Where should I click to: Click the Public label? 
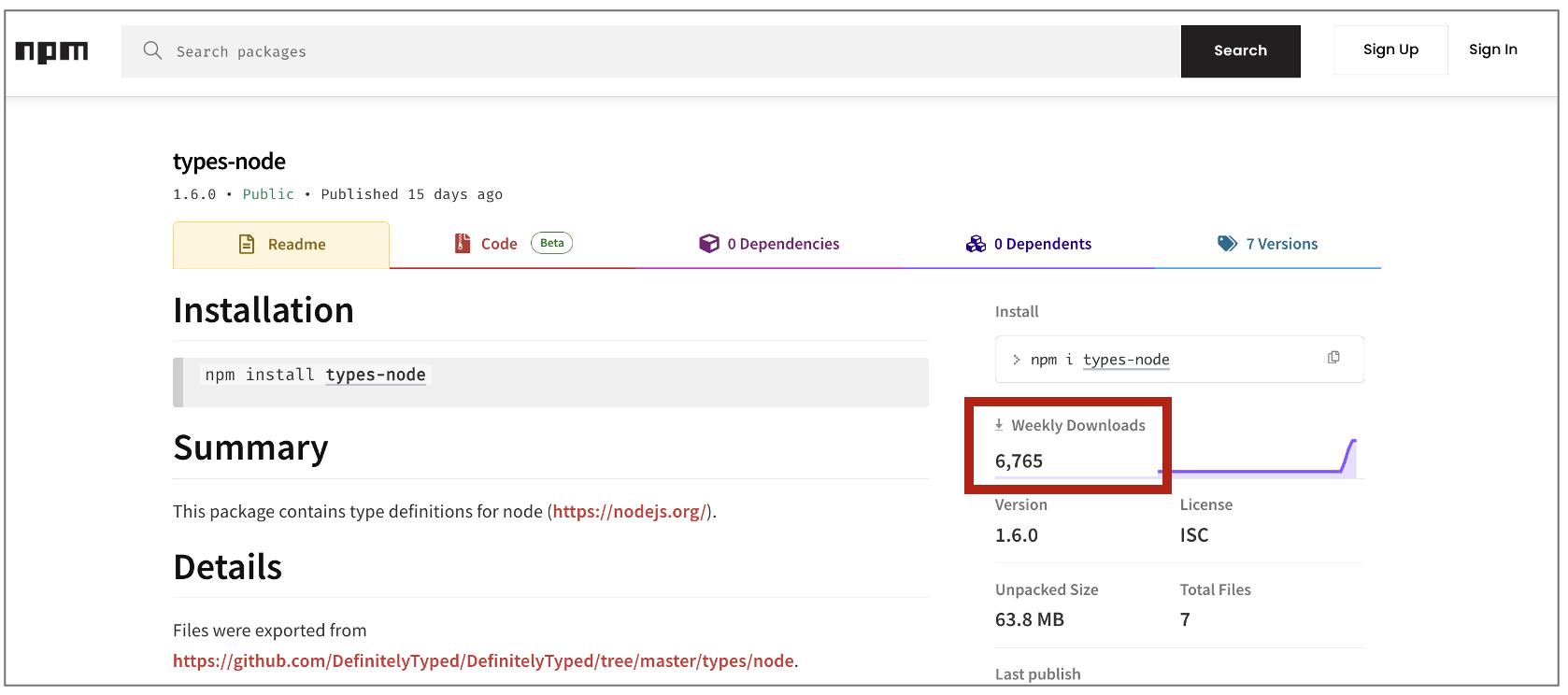pyautogui.click(x=268, y=194)
